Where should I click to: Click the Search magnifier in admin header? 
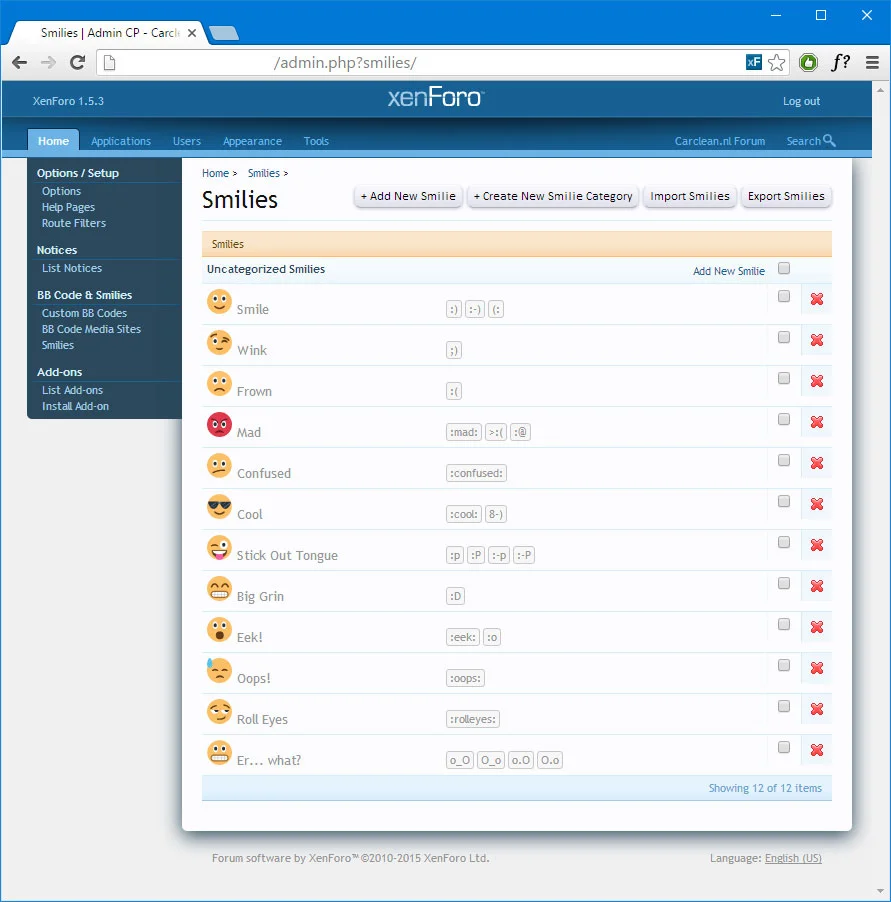click(x=829, y=140)
